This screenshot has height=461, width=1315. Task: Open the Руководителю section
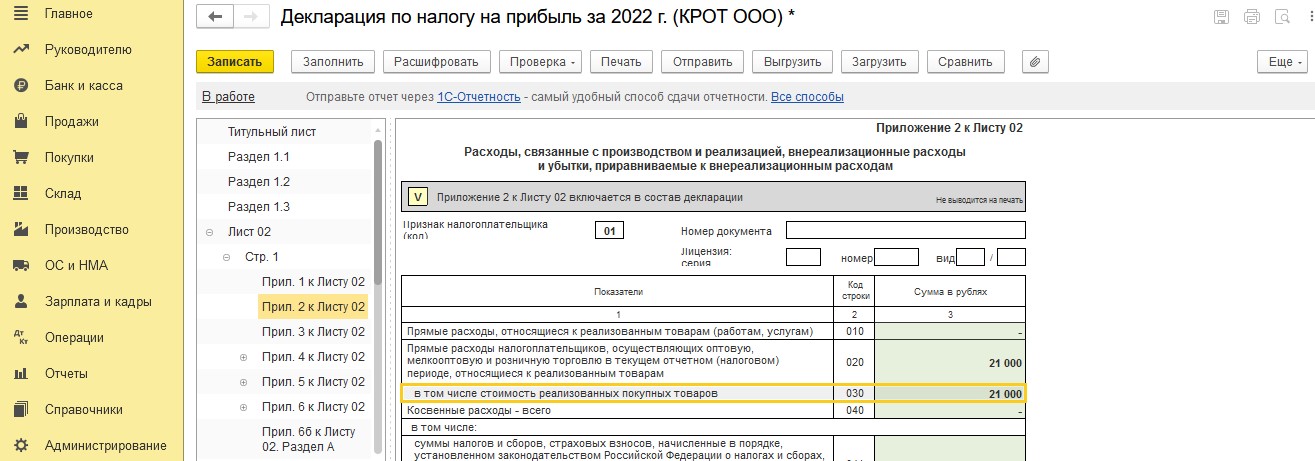click(88, 49)
